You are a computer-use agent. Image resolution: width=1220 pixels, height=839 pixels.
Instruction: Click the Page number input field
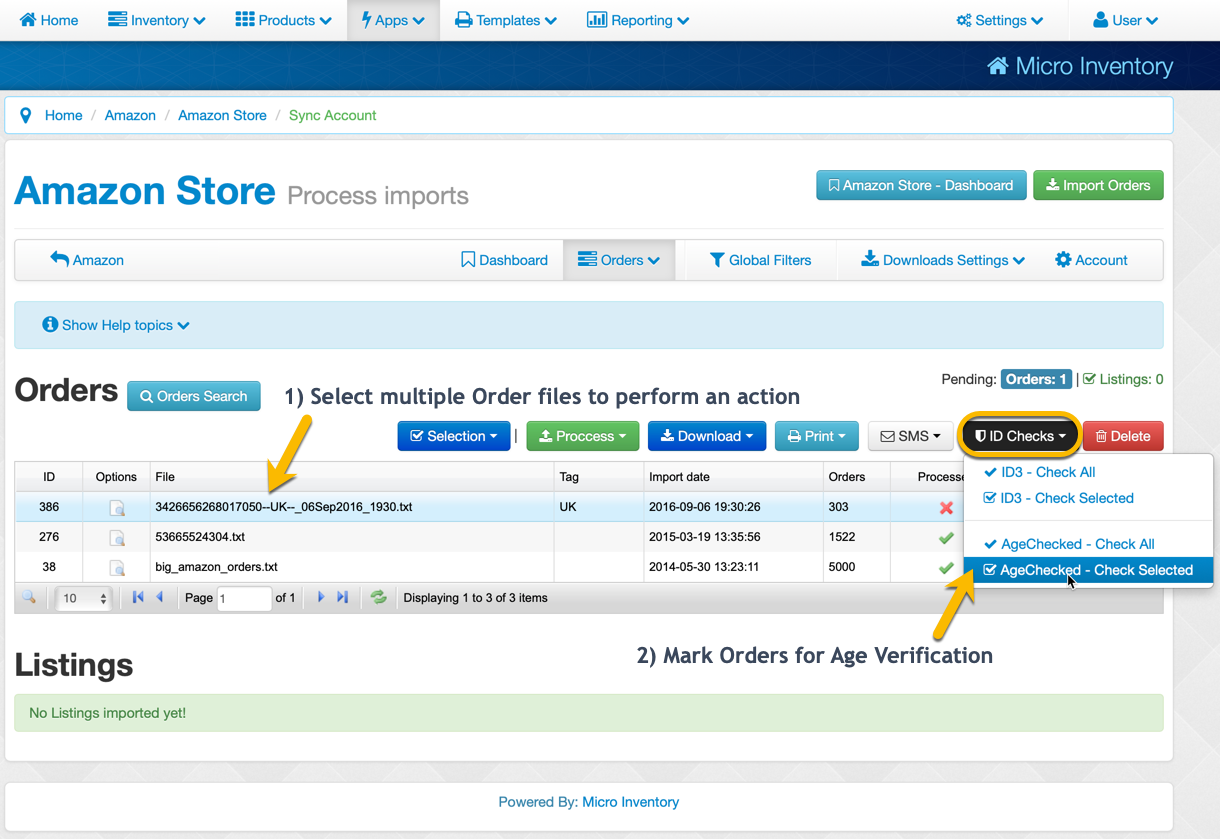coord(244,598)
